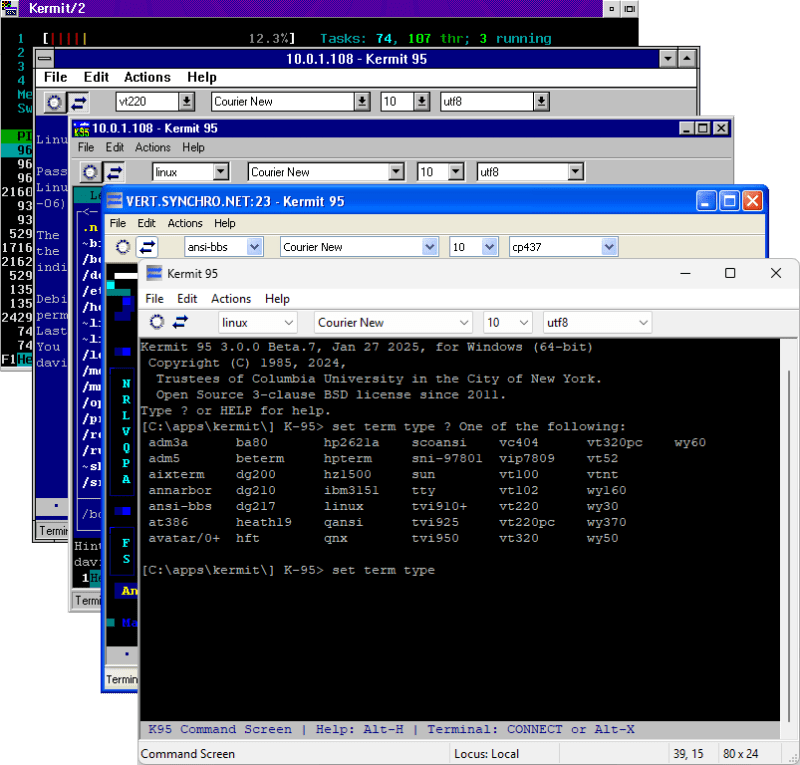This screenshot has width=800, height=765.
Task: Open the Actions menu of the frontmost Kermit 95
Action: pyautogui.click(x=231, y=298)
